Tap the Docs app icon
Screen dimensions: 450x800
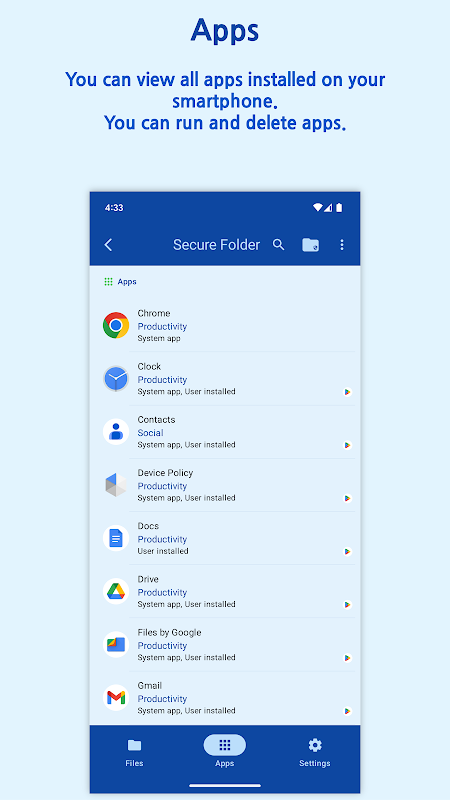(x=116, y=538)
